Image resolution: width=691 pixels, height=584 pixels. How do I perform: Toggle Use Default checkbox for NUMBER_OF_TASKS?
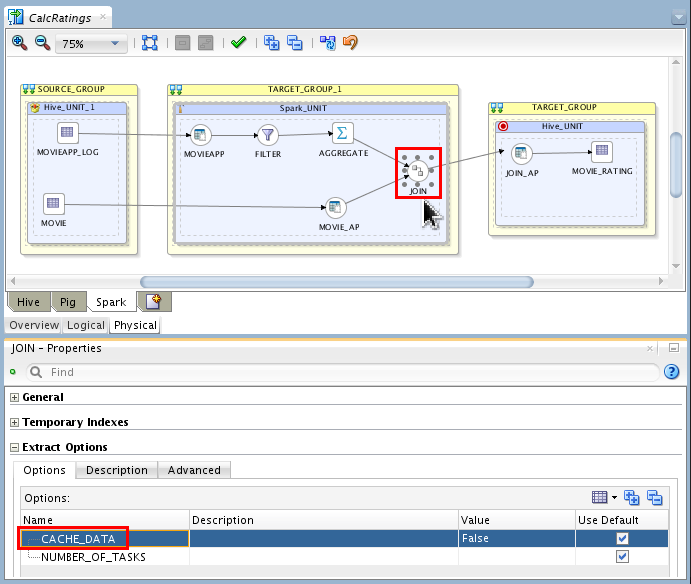click(622, 557)
